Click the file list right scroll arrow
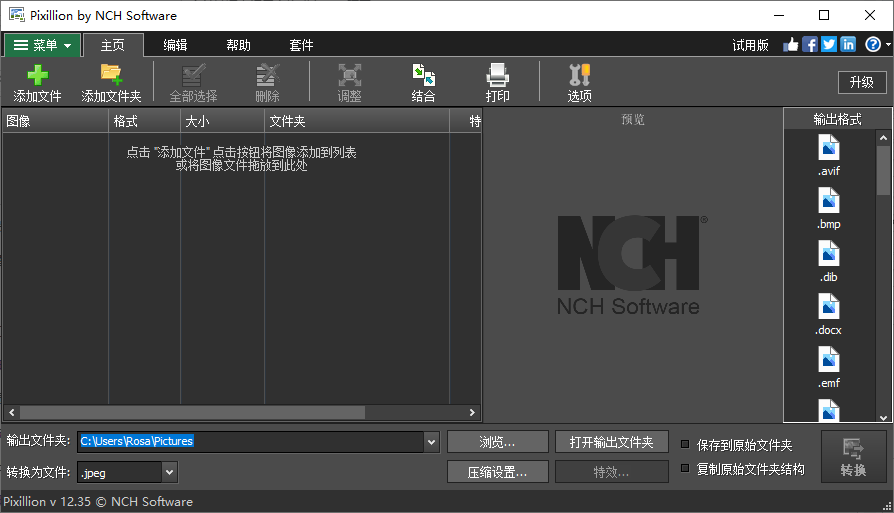 pos(472,412)
